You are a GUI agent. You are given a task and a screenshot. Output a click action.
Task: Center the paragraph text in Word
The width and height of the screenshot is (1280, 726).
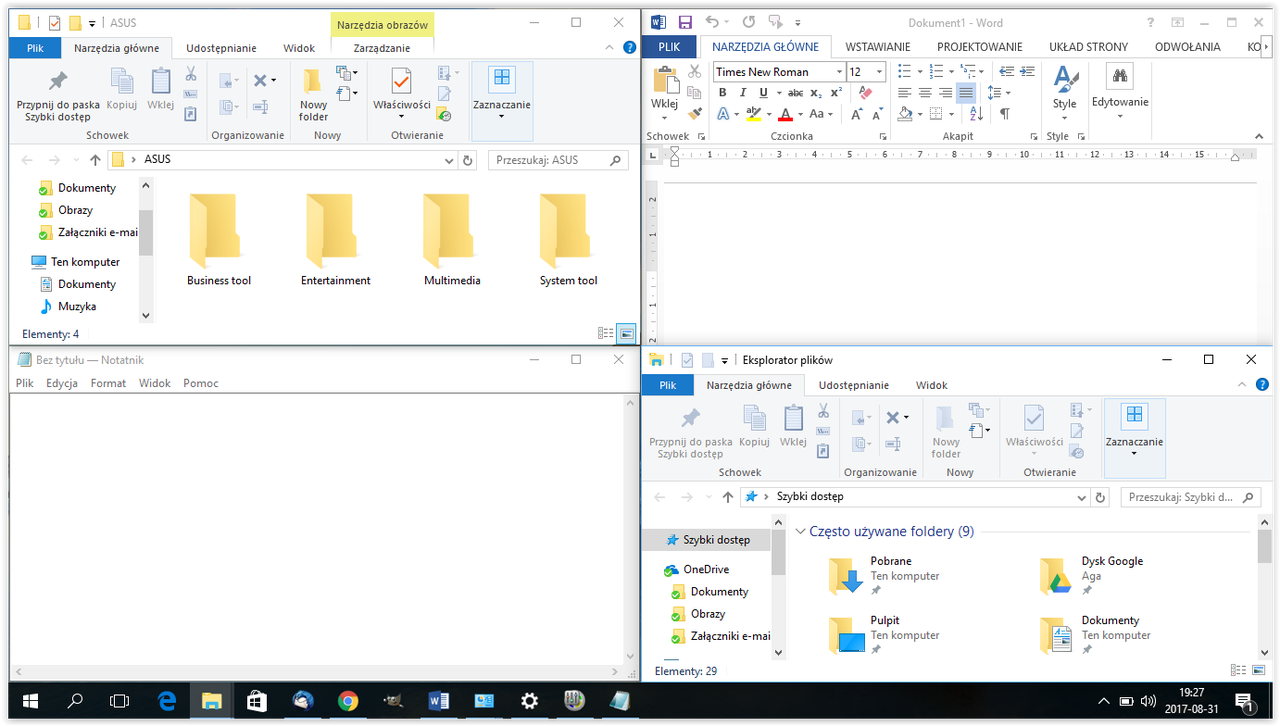click(x=925, y=93)
